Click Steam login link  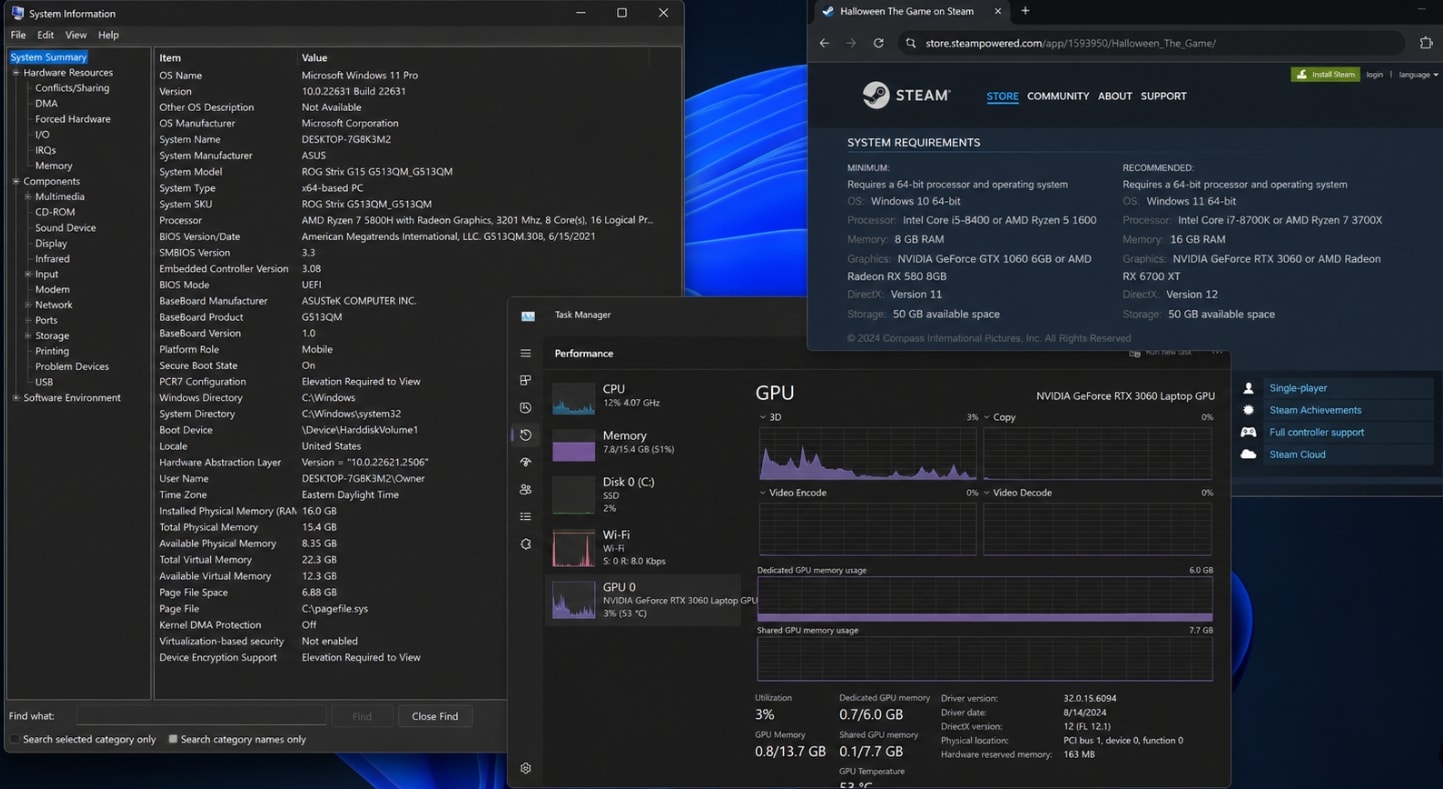coord(1375,74)
